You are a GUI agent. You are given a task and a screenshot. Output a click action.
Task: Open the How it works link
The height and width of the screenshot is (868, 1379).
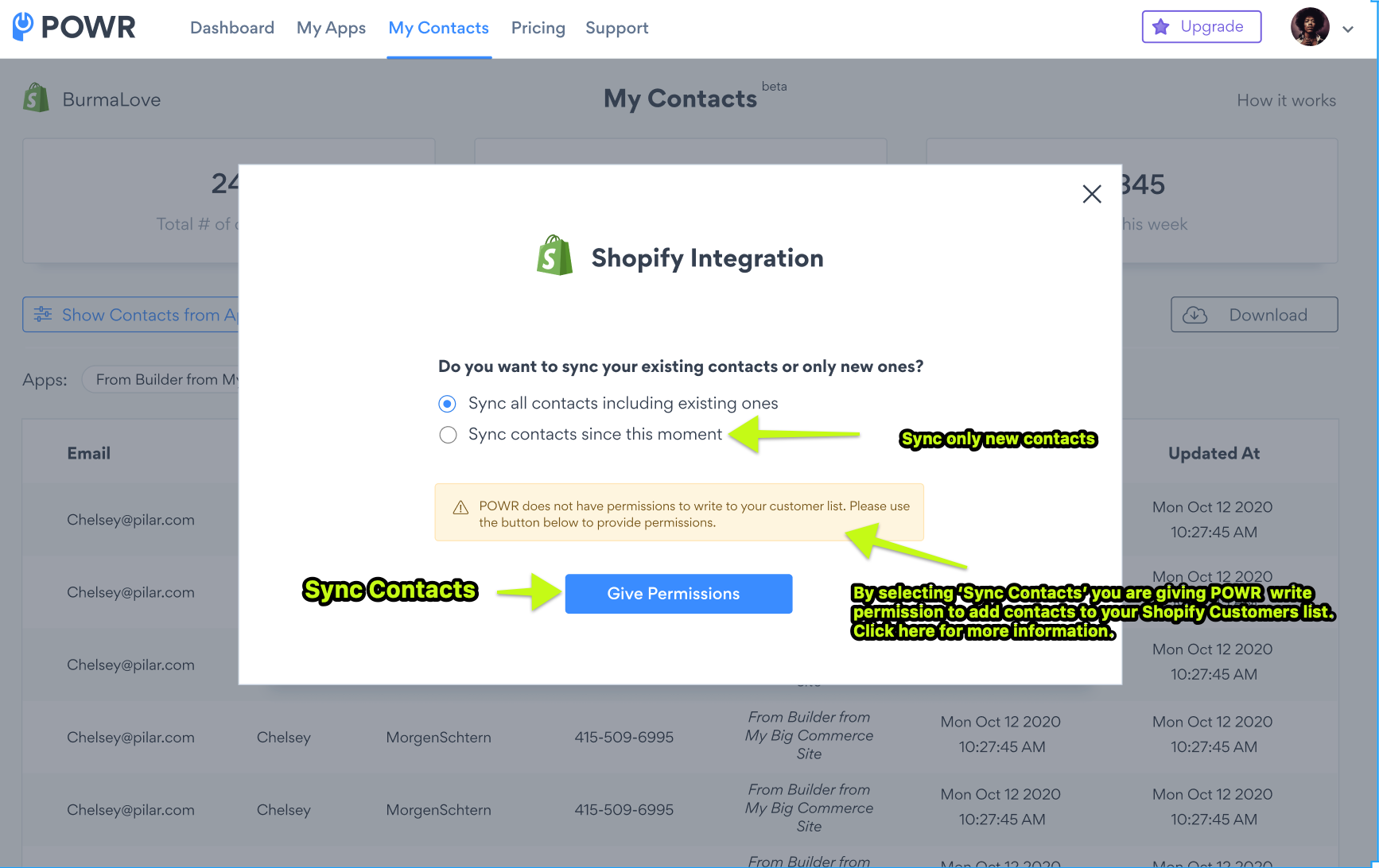click(1285, 100)
